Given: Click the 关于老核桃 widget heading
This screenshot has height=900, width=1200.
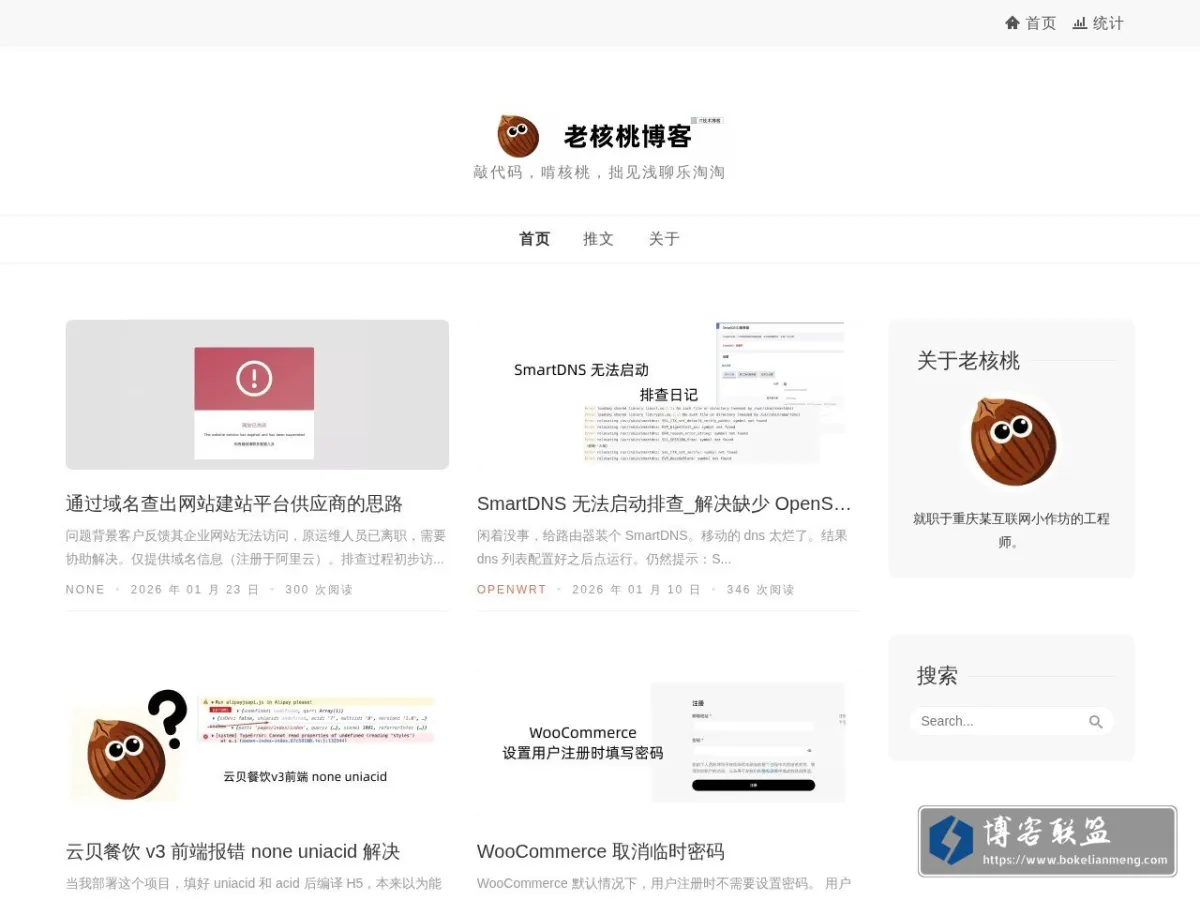Looking at the screenshot, I should click(968, 361).
